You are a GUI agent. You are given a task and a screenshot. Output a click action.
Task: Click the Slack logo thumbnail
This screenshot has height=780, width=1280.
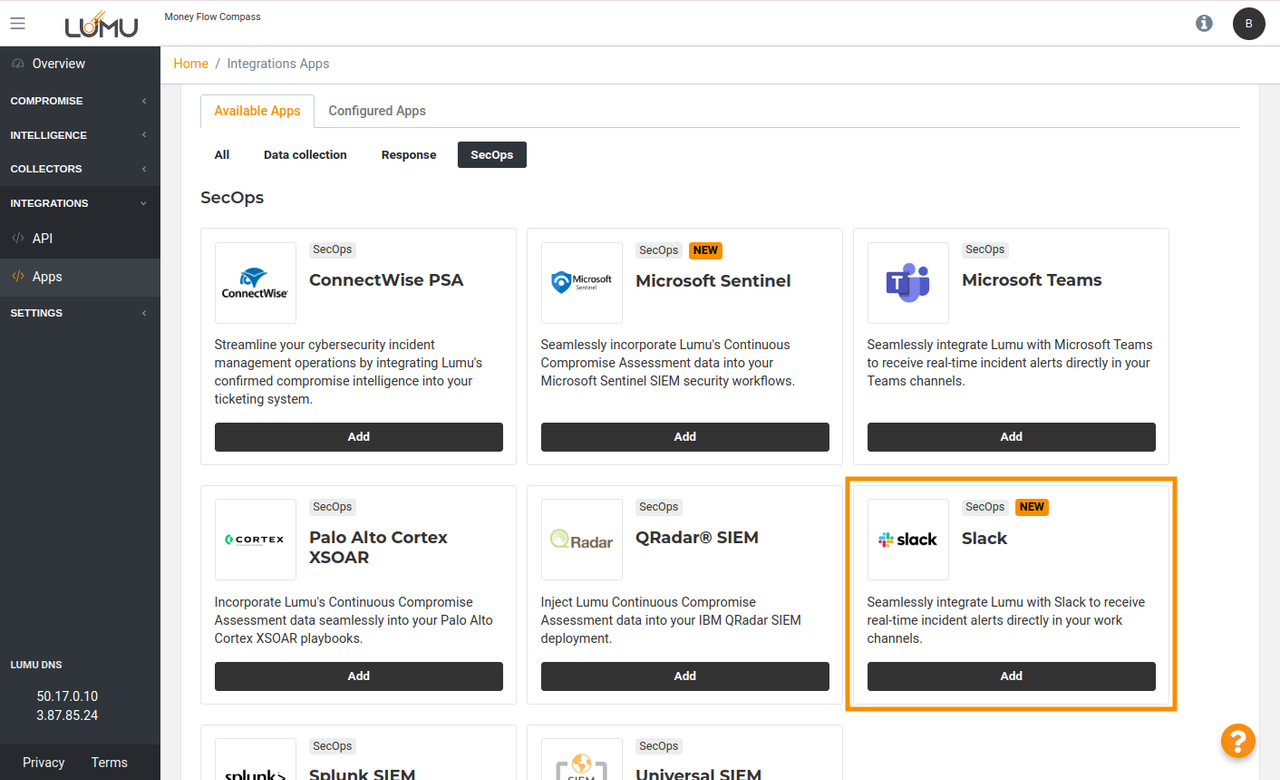tap(908, 540)
